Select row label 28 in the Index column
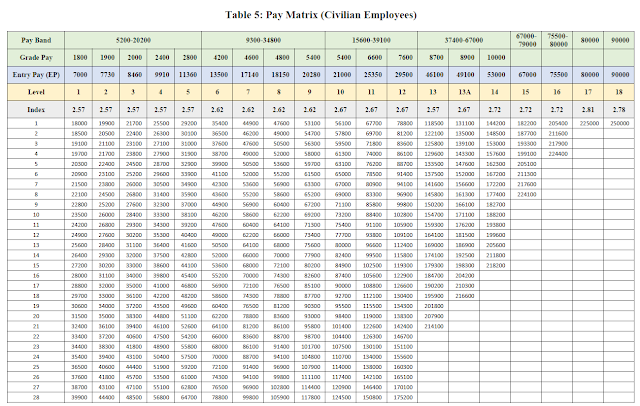The image size is (640, 406). tap(36, 397)
